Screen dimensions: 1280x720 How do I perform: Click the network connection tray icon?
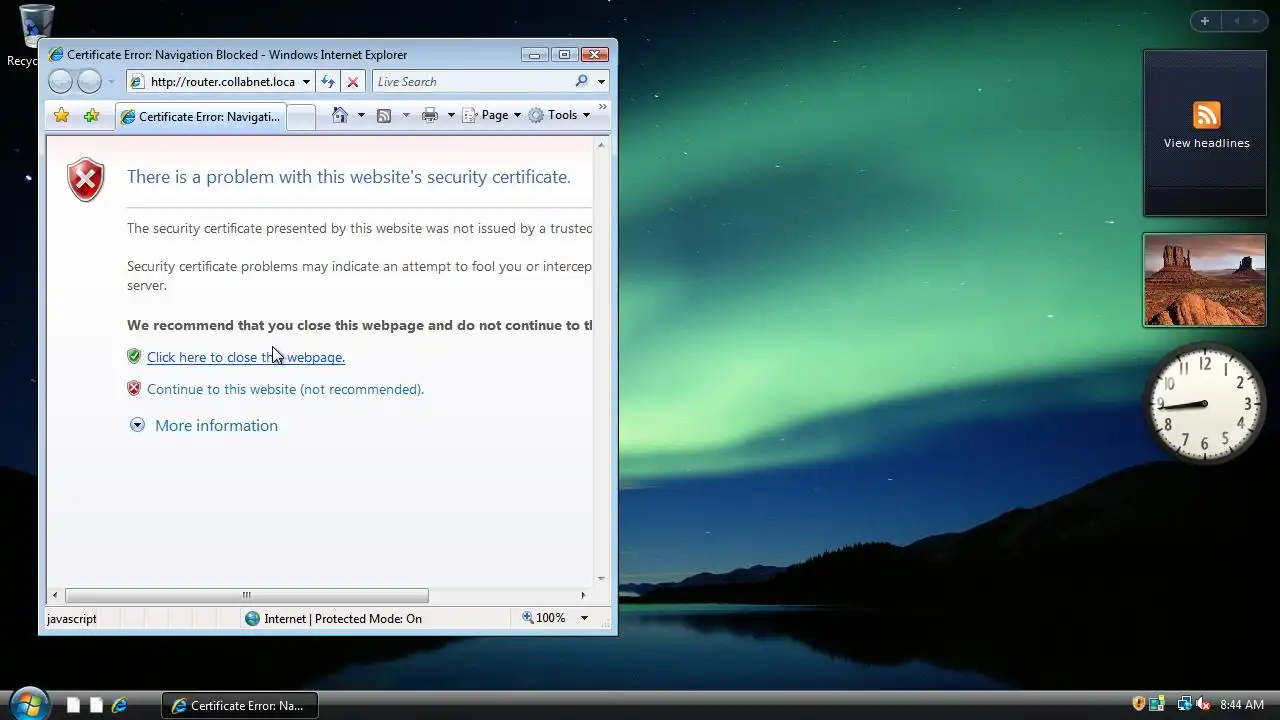pos(1185,704)
